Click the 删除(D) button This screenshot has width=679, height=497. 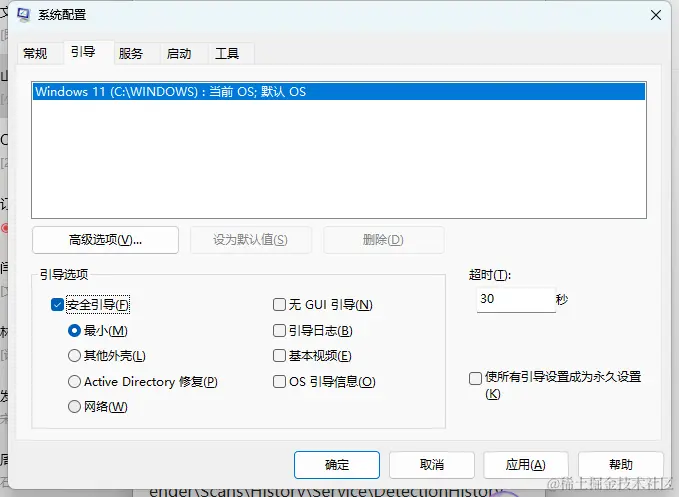pos(383,240)
